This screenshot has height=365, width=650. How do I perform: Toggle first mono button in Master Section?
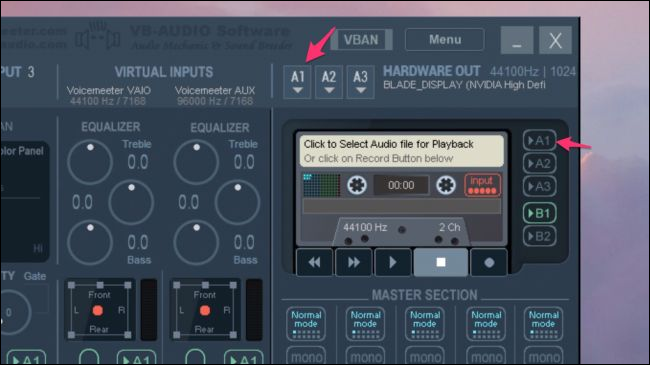(x=306, y=356)
